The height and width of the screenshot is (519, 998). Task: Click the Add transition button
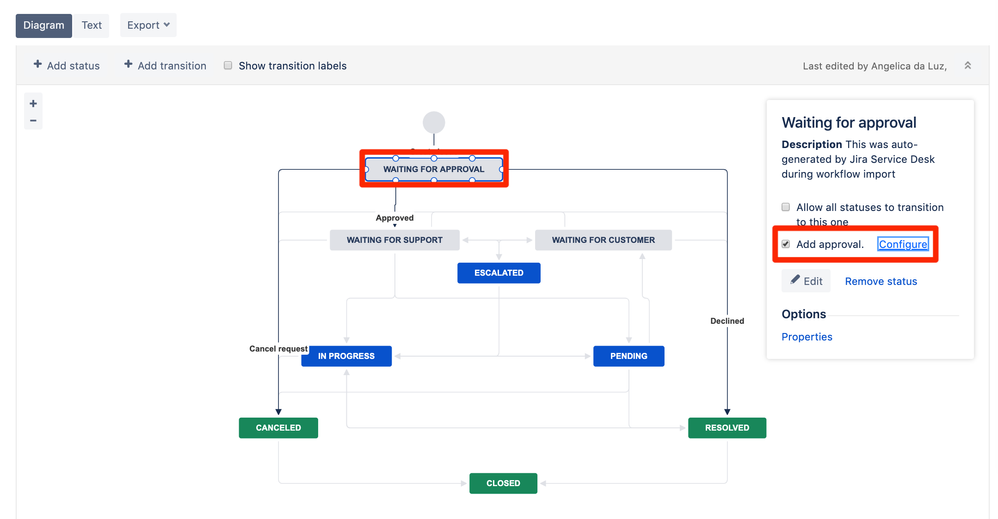165,66
